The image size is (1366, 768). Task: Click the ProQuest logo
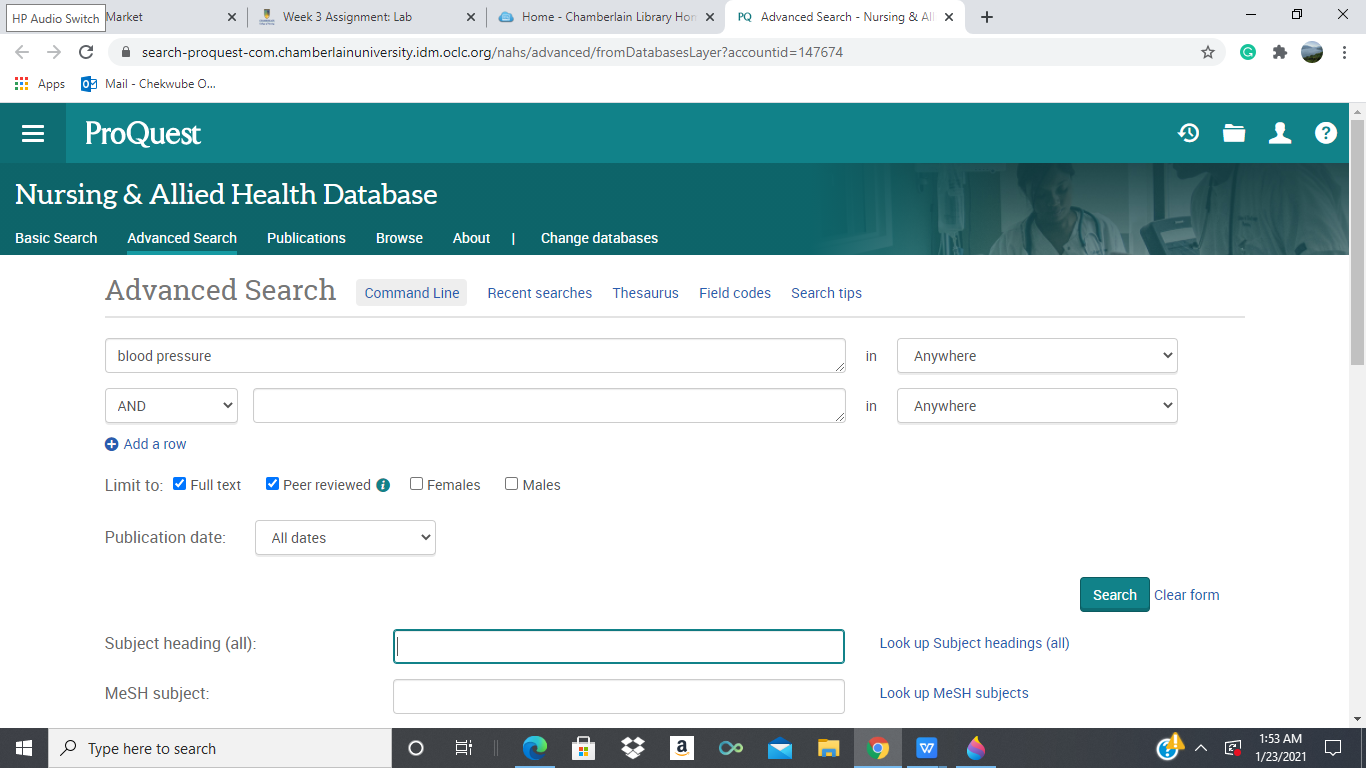click(x=143, y=133)
